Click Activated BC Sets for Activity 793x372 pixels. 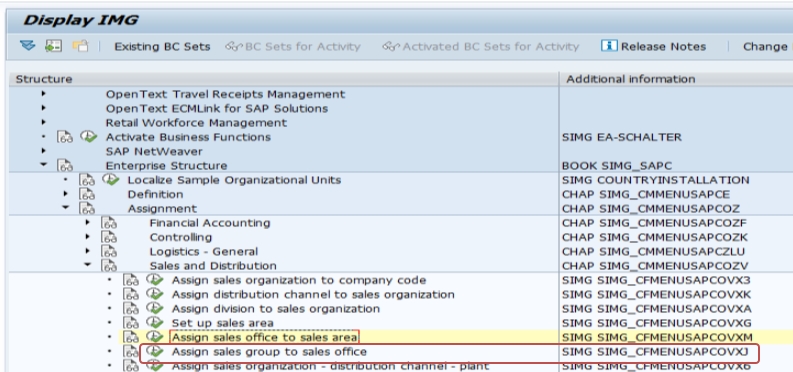[480, 46]
